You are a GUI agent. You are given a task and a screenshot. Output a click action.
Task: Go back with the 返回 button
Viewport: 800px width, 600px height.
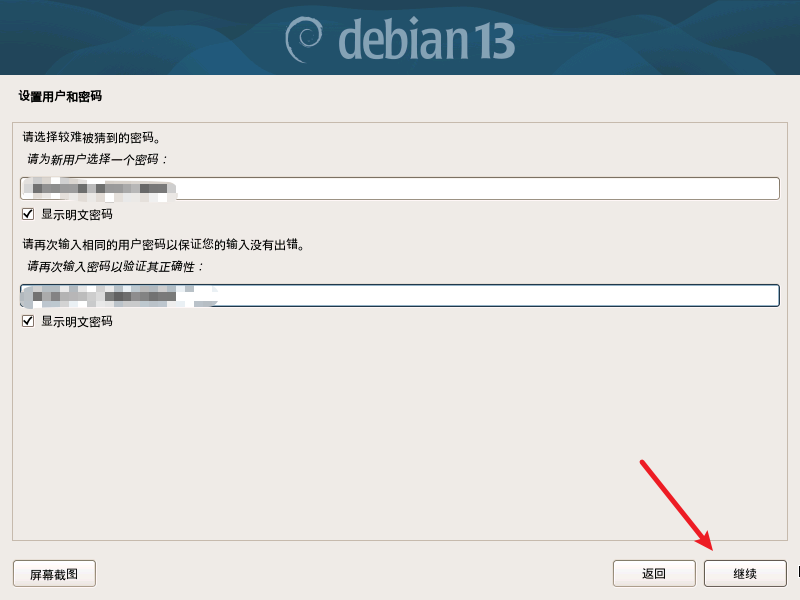point(654,573)
